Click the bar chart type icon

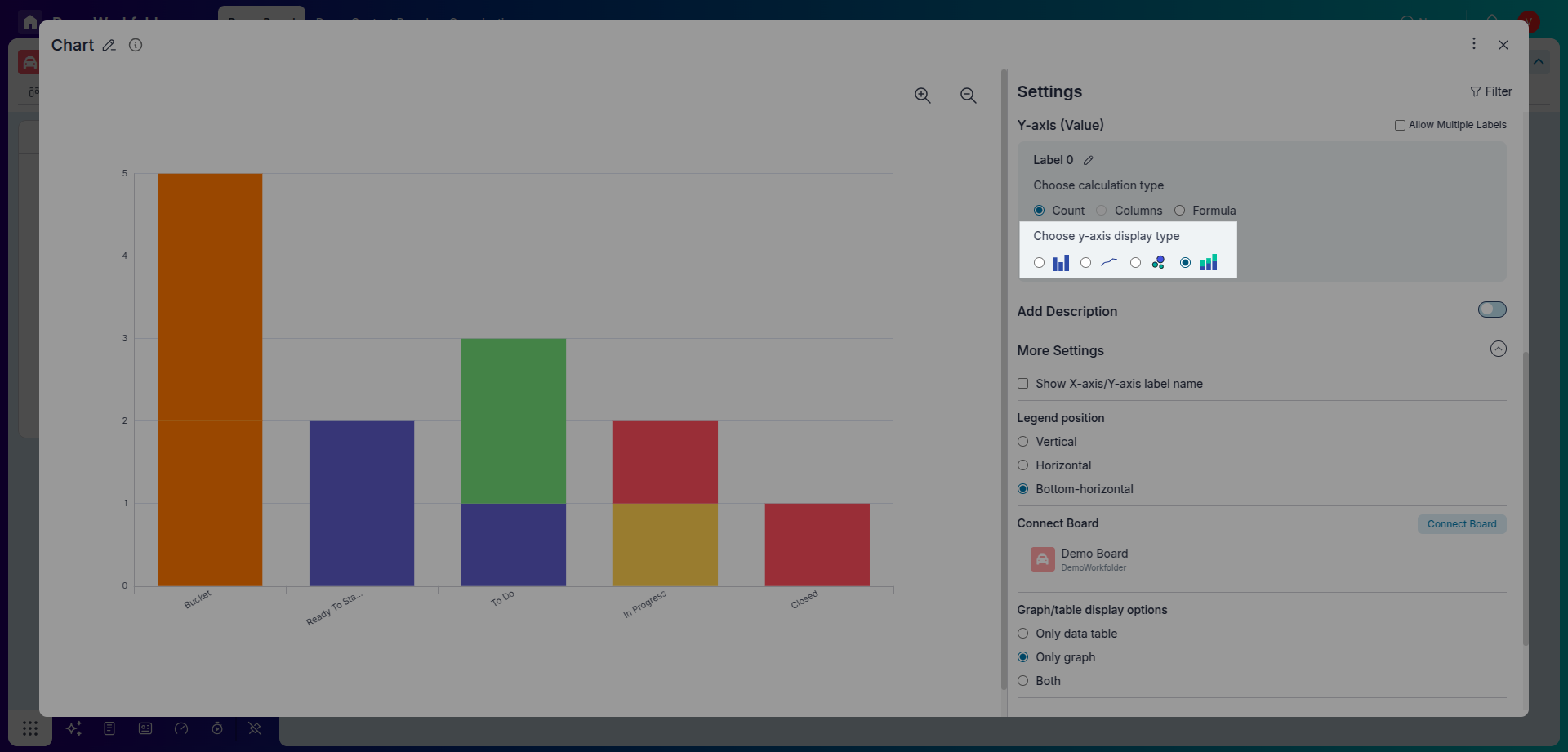[1061, 263]
